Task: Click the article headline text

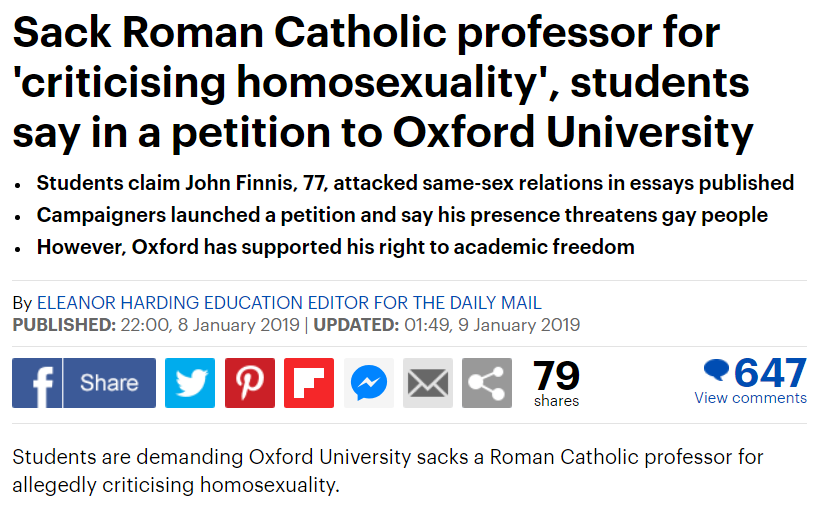Action: pos(383,84)
